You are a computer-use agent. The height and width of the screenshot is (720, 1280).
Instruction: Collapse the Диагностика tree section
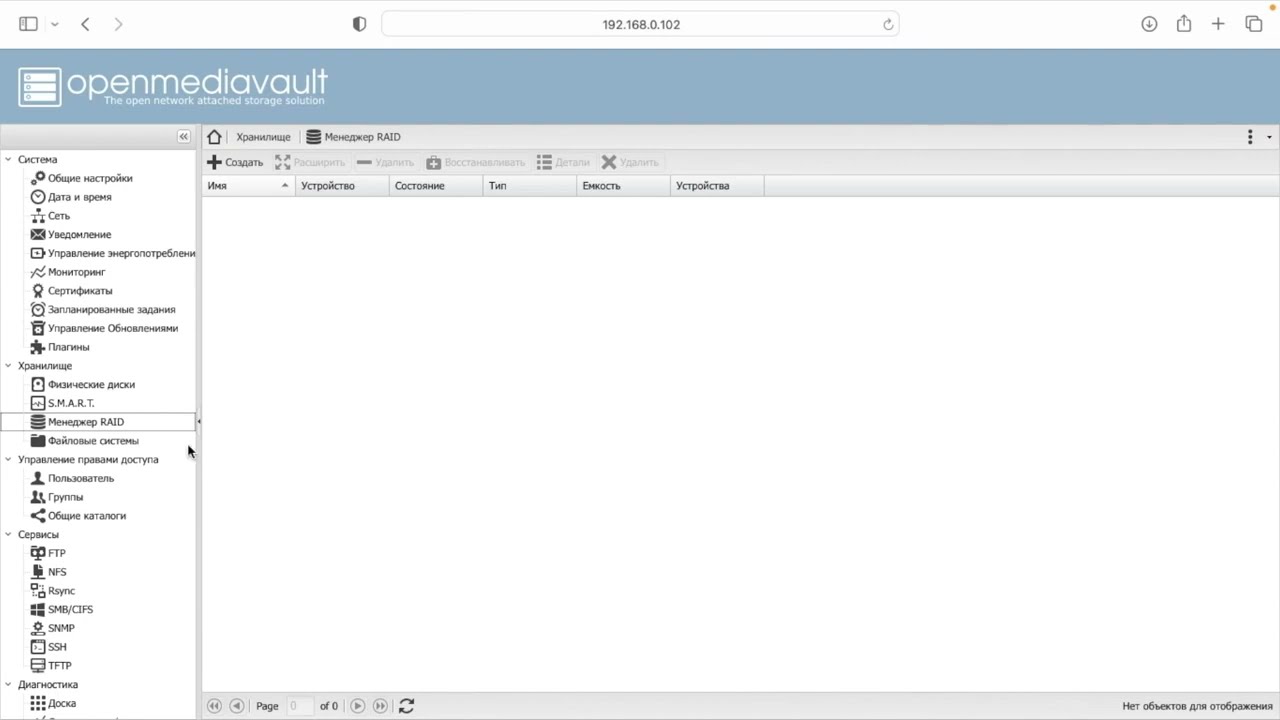pos(8,685)
